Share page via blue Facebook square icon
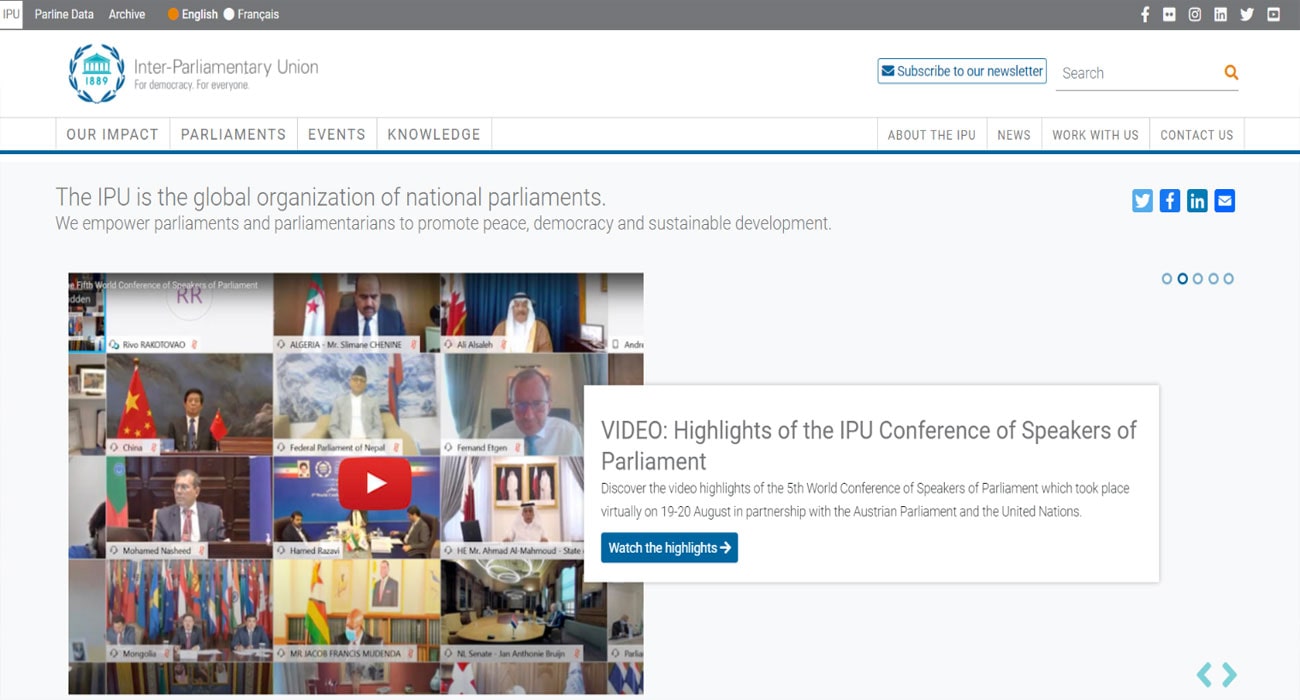The height and width of the screenshot is (700, 1300). pyautogui.click(x=1170, y=201)
